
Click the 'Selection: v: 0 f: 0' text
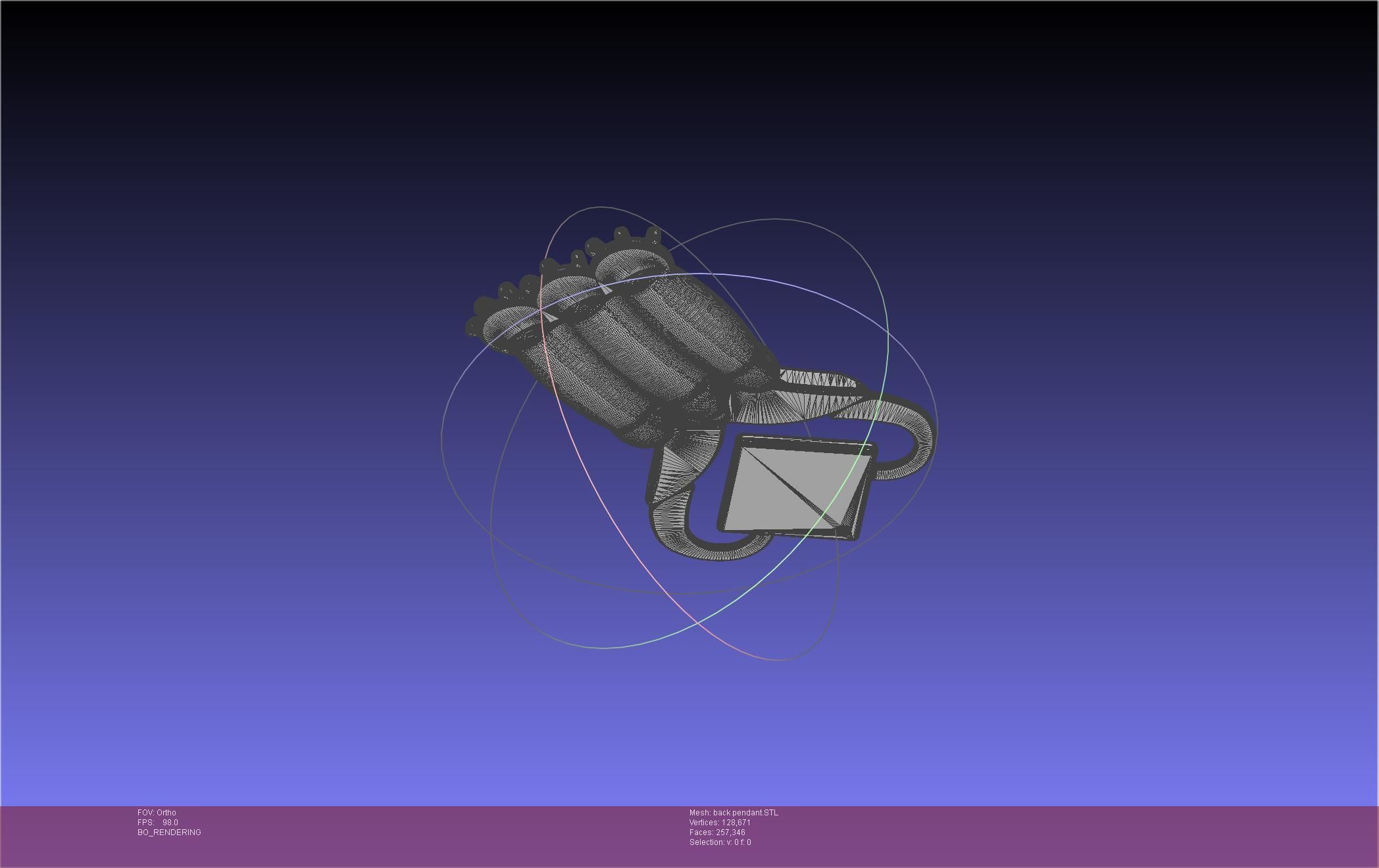[720, 842]
